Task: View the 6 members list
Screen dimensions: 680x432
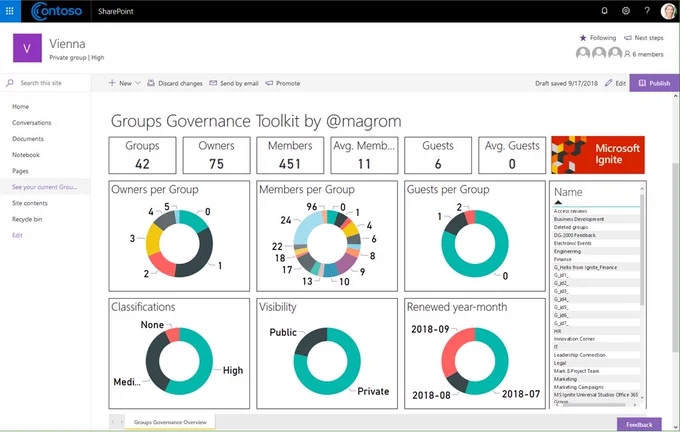Action: tap(644, 54)
